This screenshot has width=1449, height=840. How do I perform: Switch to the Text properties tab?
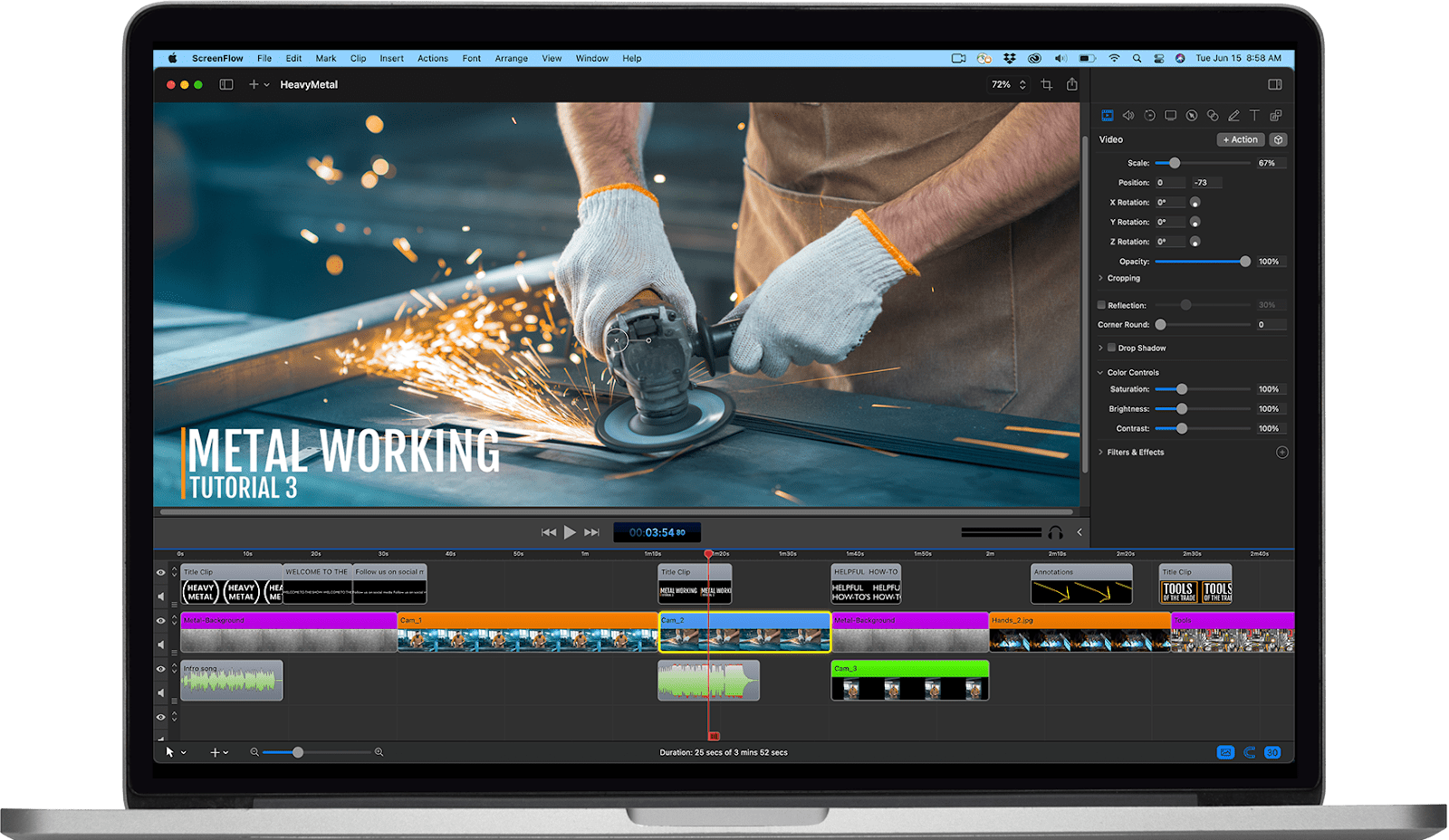point(1255,116)
